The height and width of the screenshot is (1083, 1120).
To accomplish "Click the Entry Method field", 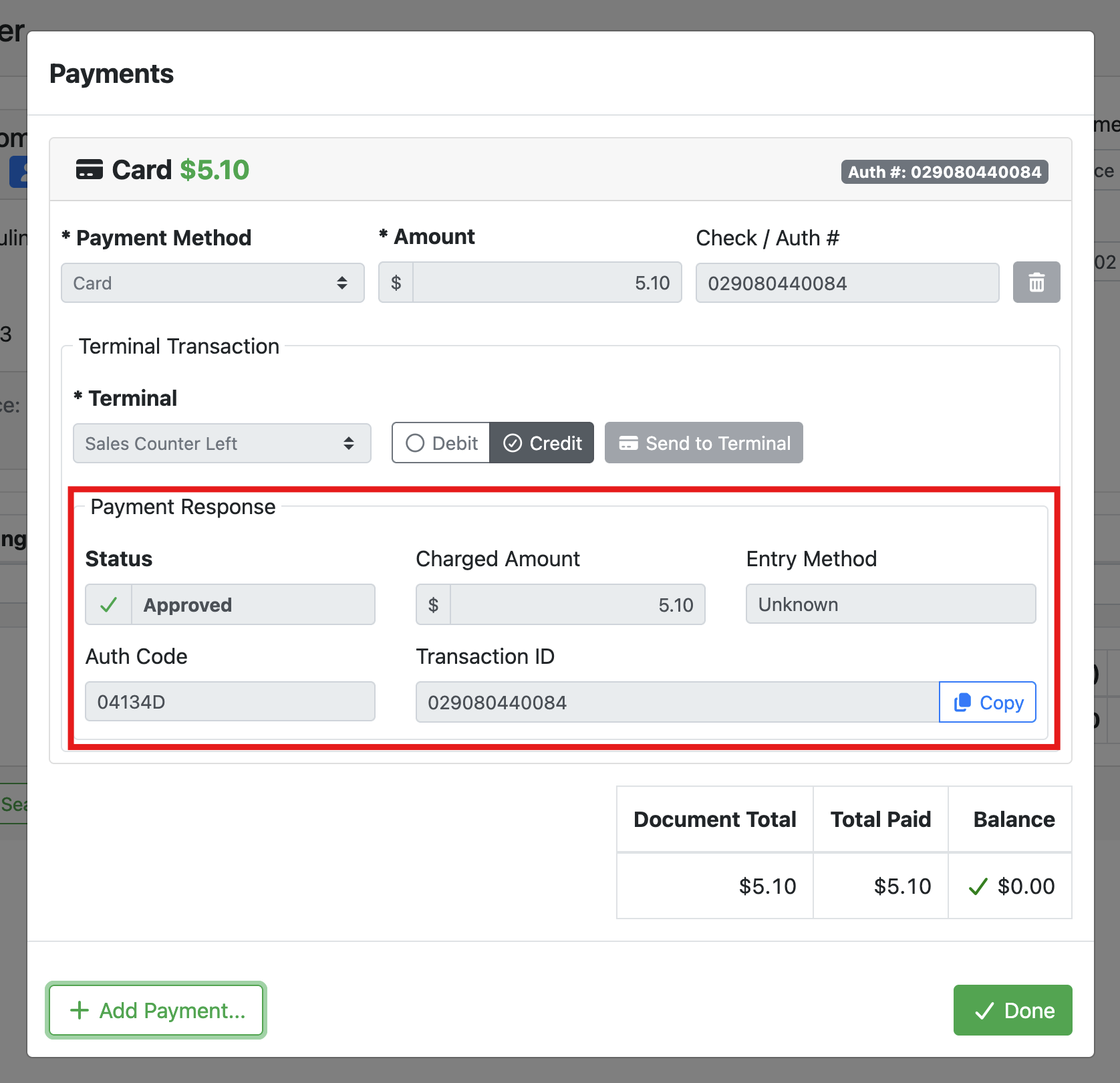I will (x=890, y=604).
